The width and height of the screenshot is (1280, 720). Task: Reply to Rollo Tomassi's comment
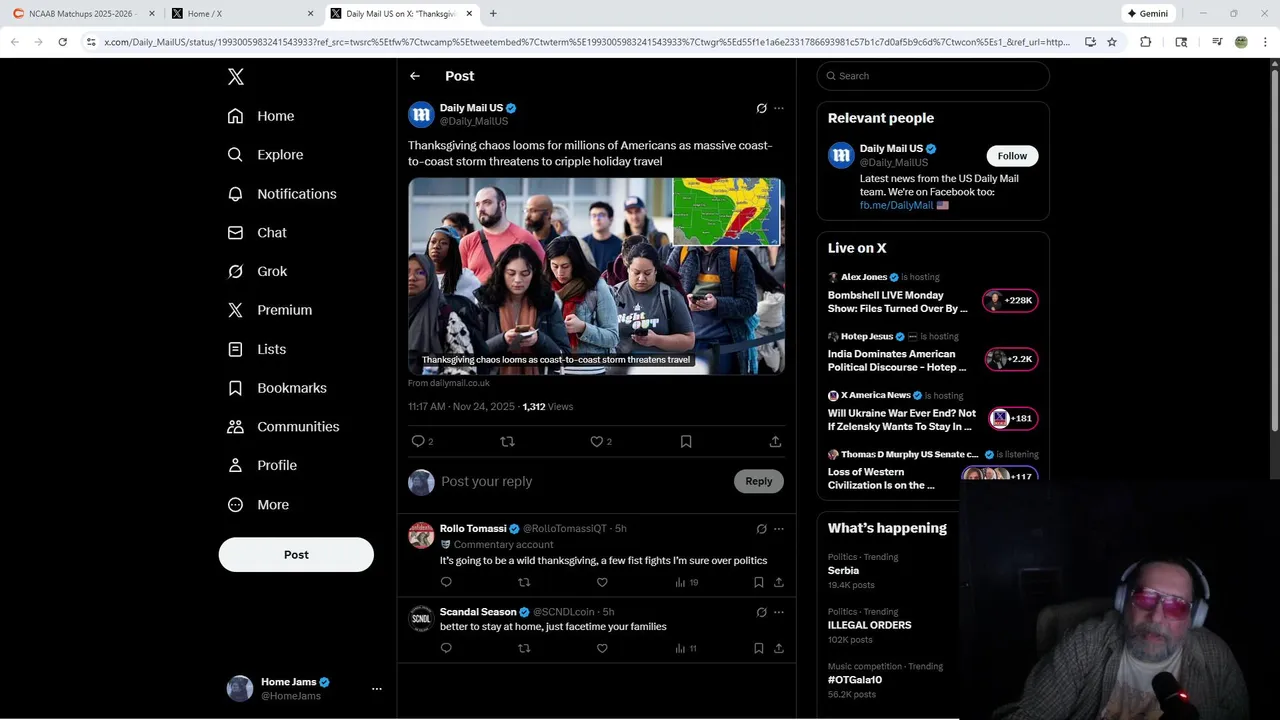446,582
